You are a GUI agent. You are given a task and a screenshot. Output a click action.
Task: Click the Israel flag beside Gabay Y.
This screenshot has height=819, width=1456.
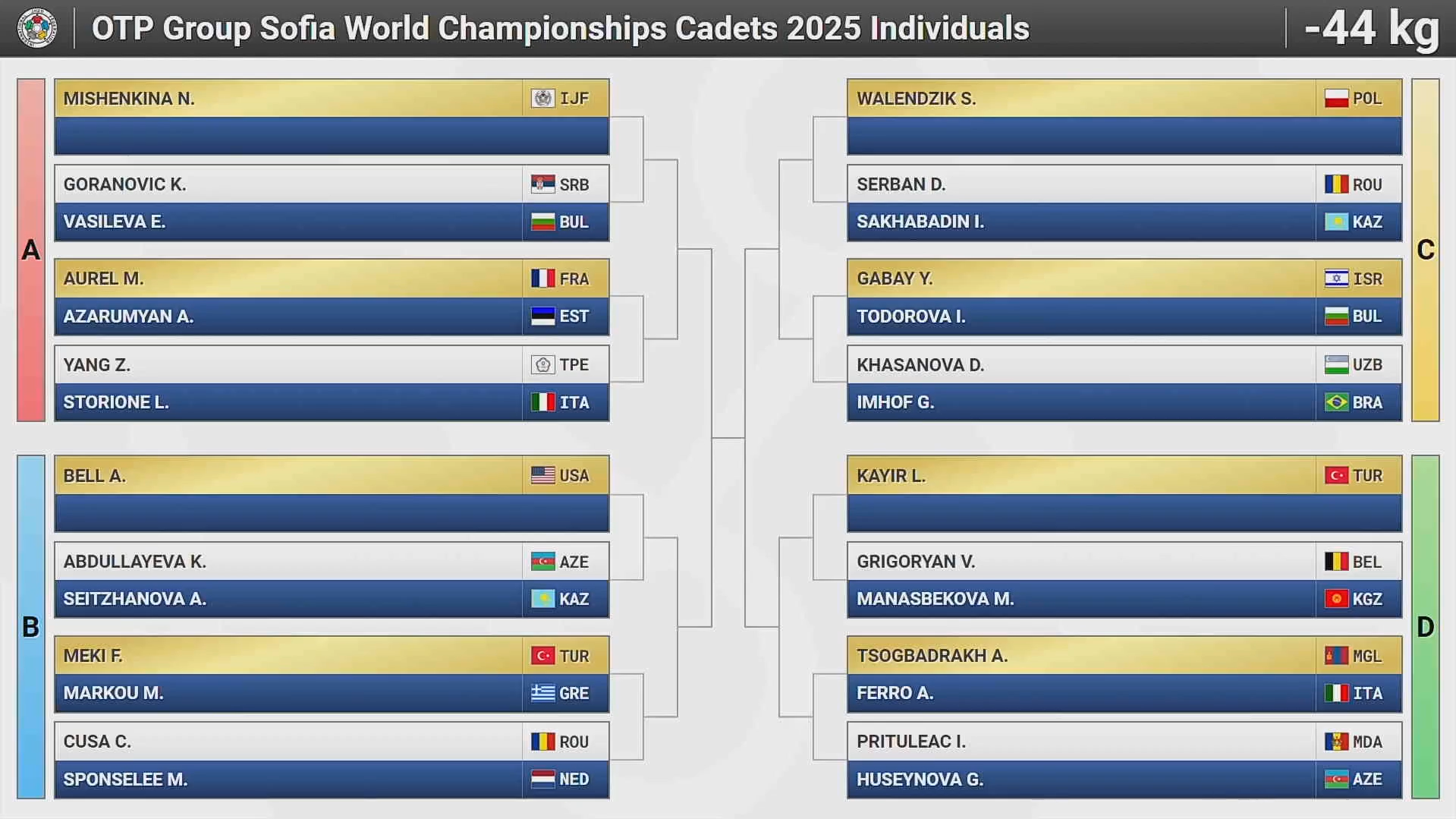[1335, 279]
